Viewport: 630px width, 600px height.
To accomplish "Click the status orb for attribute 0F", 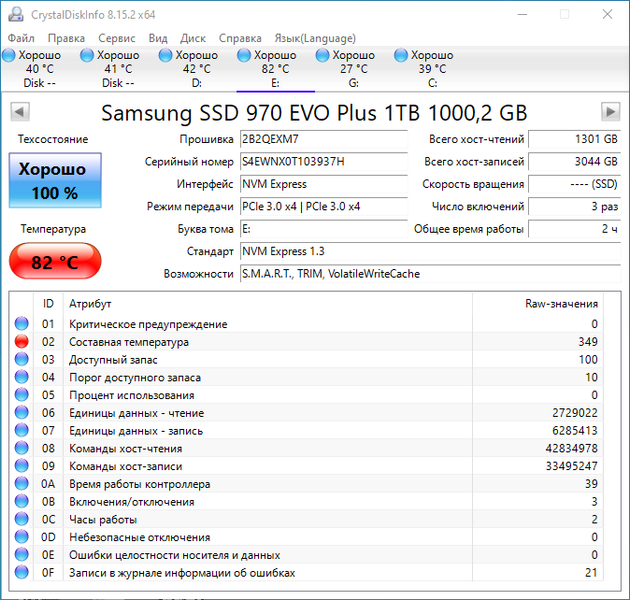I will tap(22, 572).
